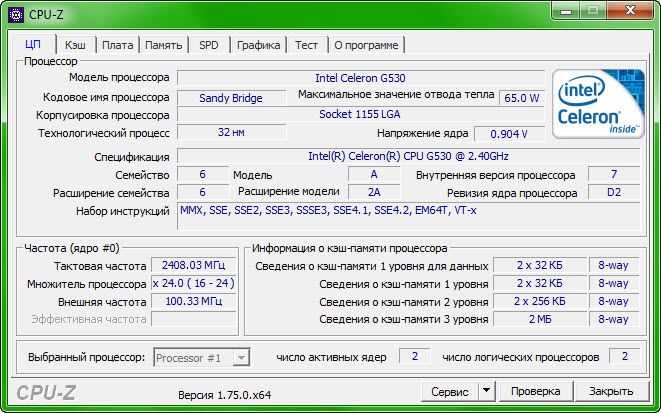Click the multiplier value x 24.0 (16 - 24)
The width and height of the screenshot is (661, 413).
[193, 283]
